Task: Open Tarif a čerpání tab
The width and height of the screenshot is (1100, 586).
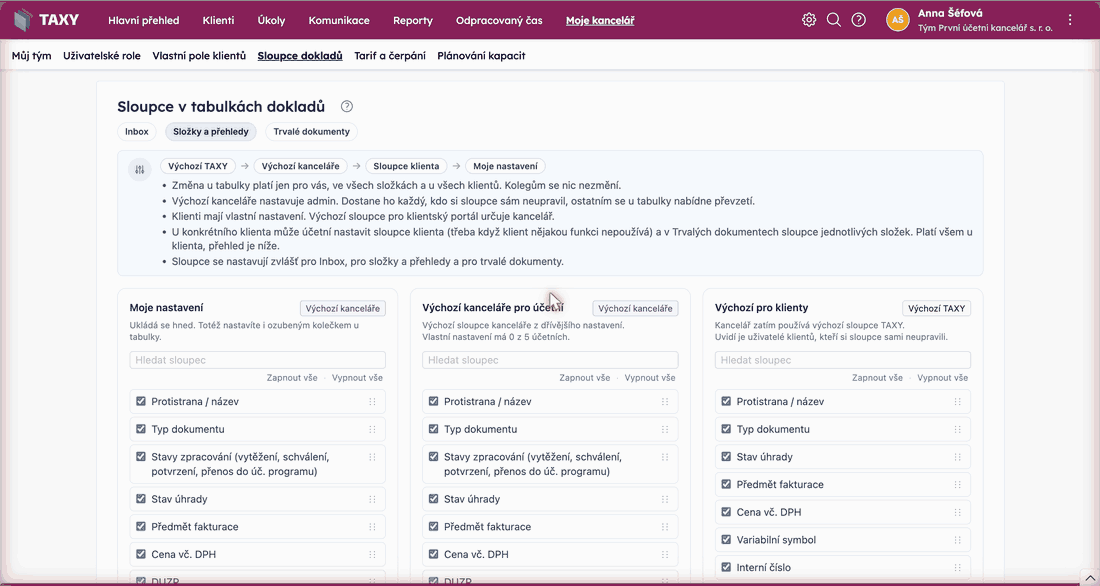Action: coord(390,55)
